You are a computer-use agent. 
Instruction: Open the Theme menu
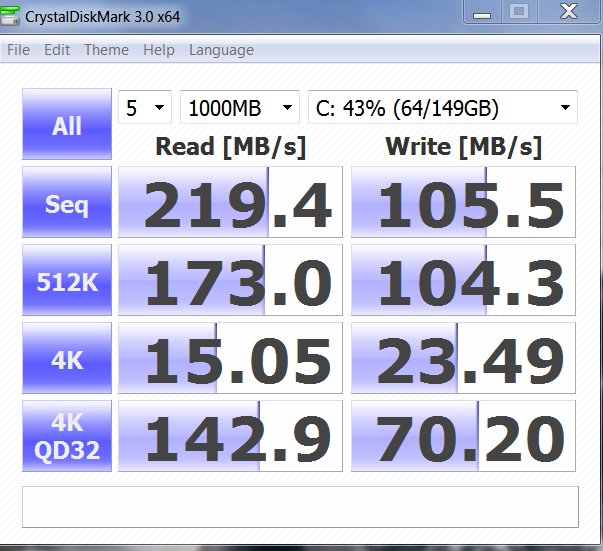click(106, 50)
